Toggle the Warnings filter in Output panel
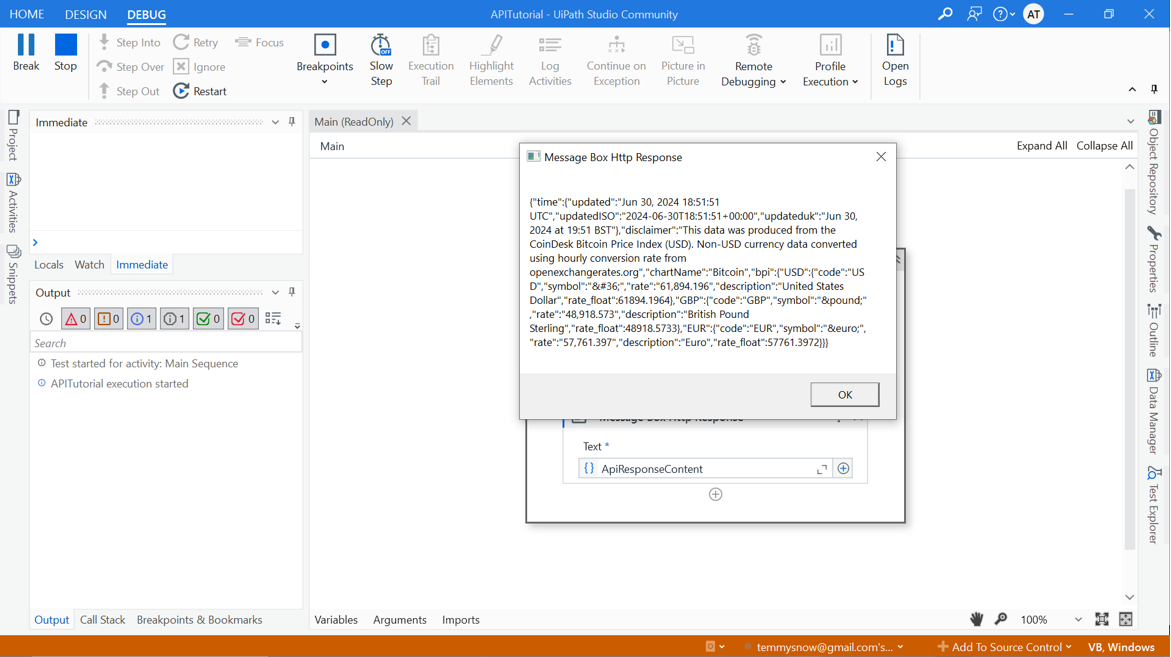Viewport: 1171px width, 657px height. click(108, 318)
